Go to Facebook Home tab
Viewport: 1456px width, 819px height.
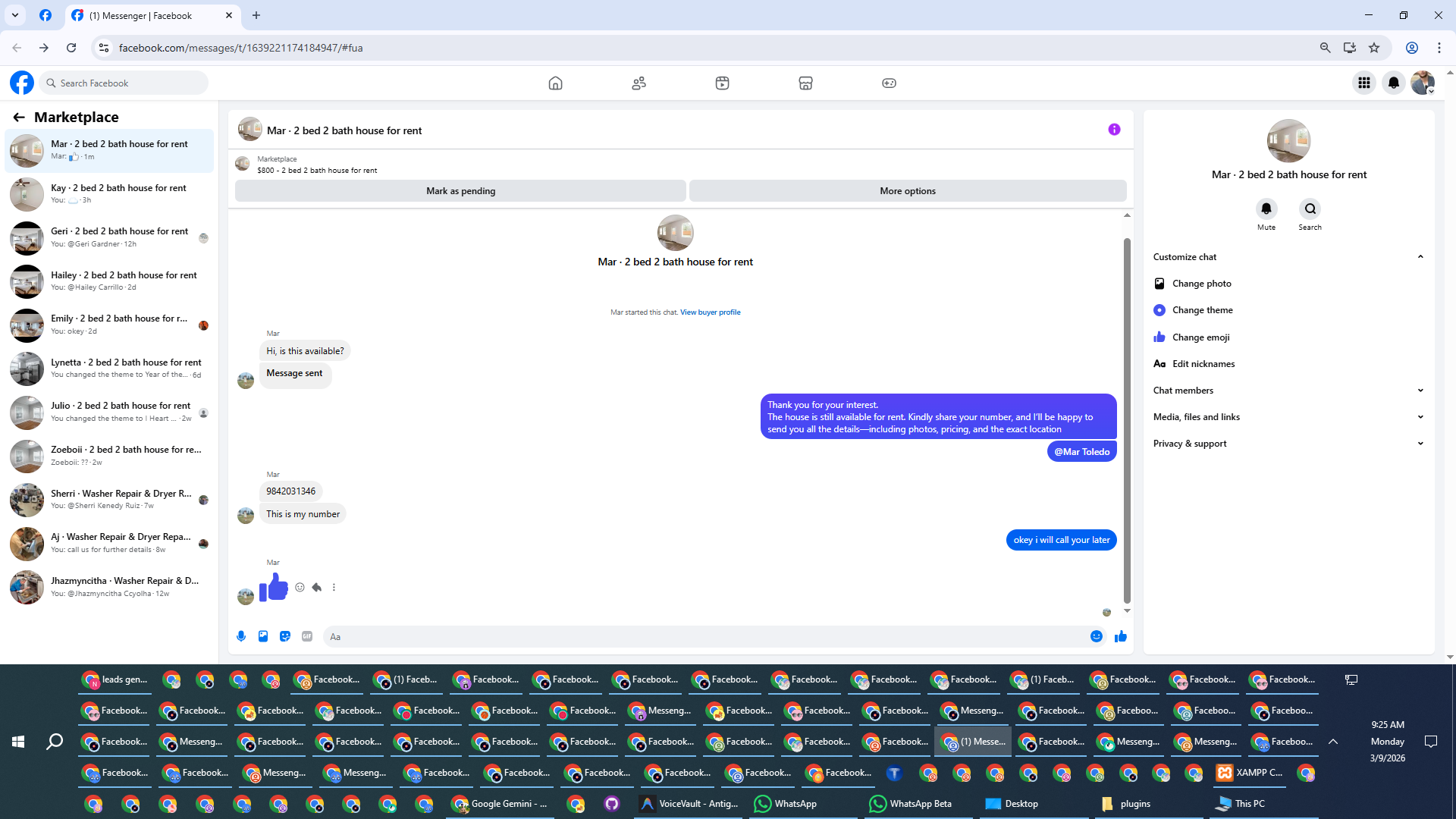[555, 83]
